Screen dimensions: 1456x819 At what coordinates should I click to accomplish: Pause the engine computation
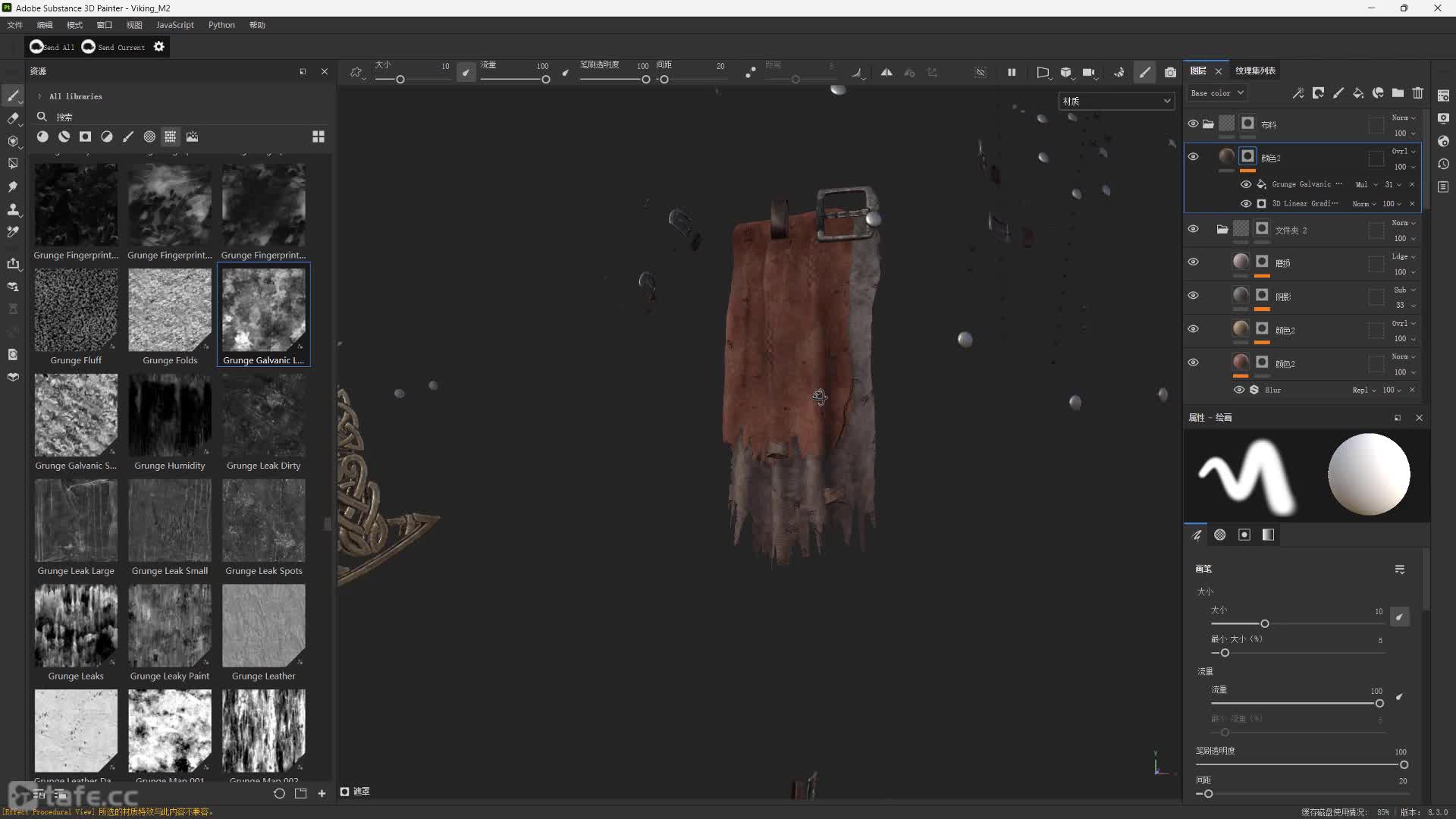point(1011,72)
